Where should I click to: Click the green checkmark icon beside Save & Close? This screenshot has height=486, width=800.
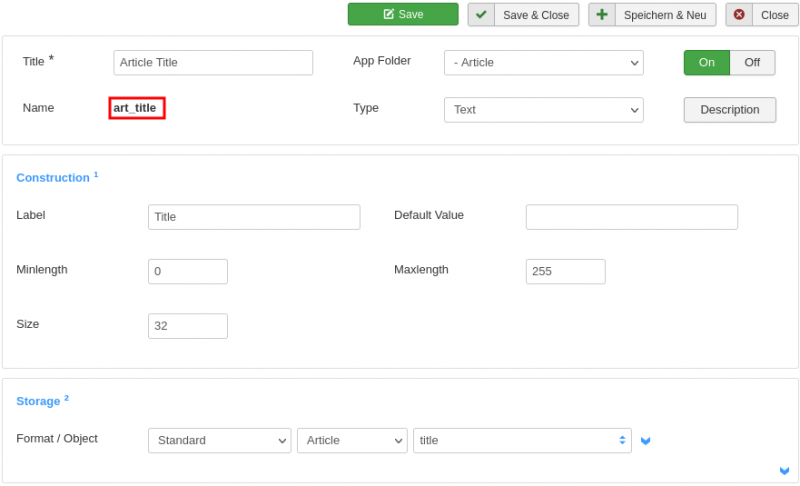coord(481,15)
